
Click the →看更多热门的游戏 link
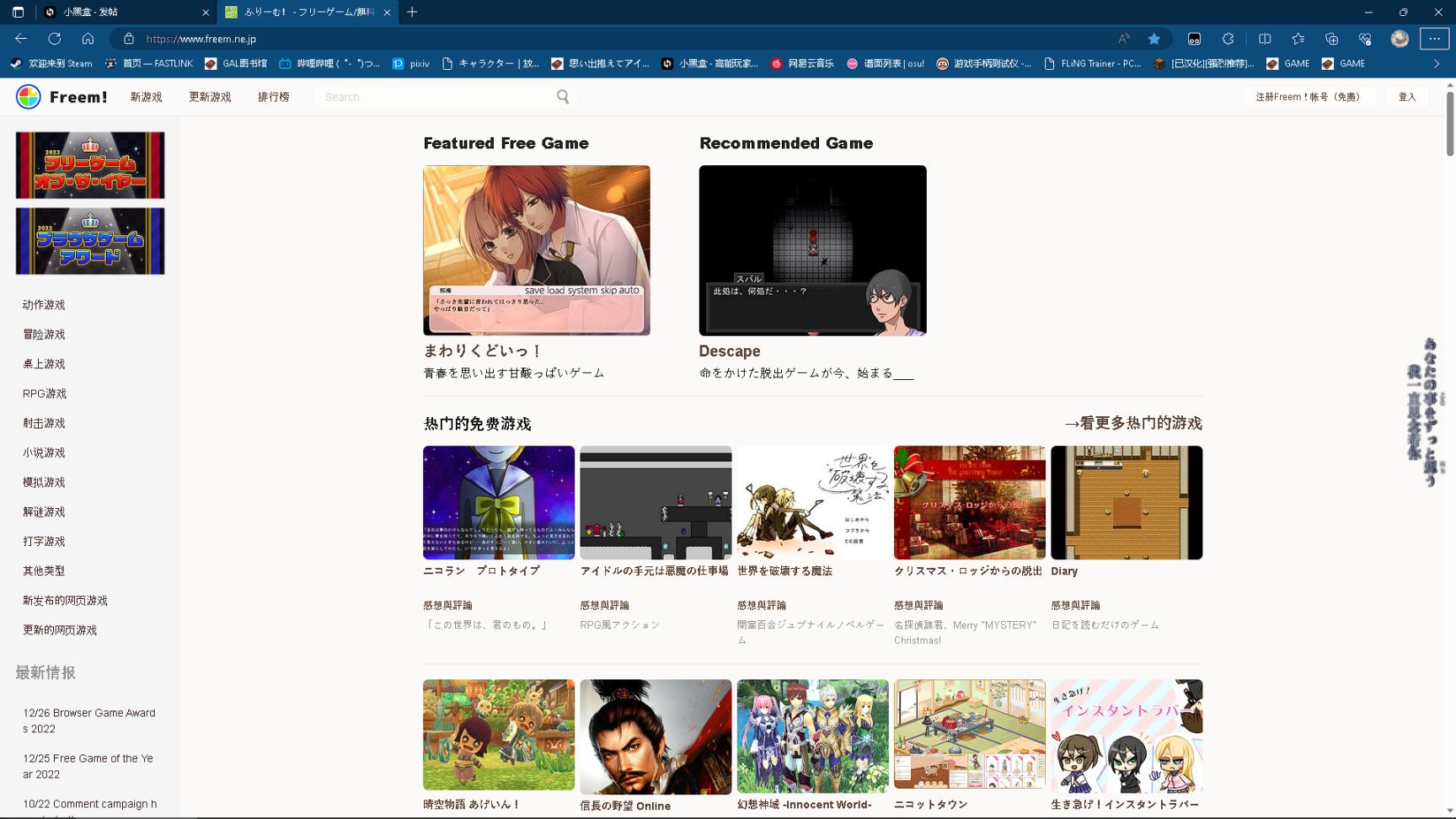pos(1133,423)
